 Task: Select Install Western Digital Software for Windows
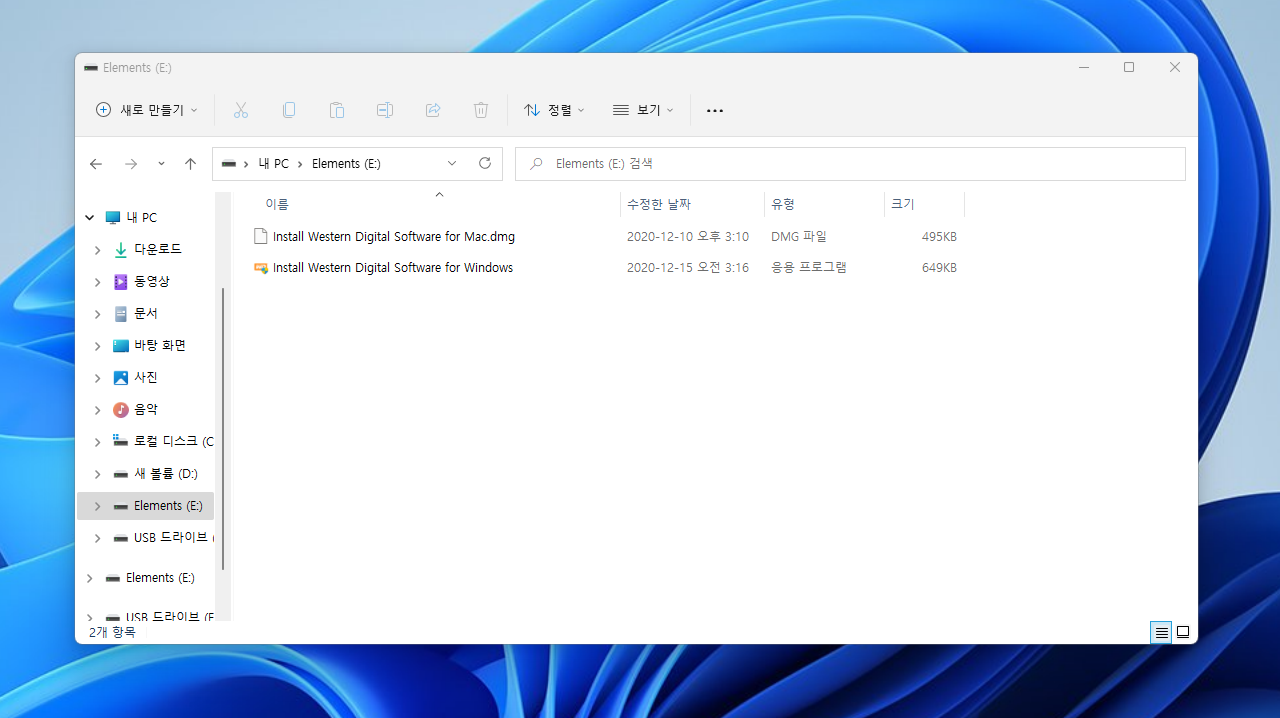pos(393,268)
